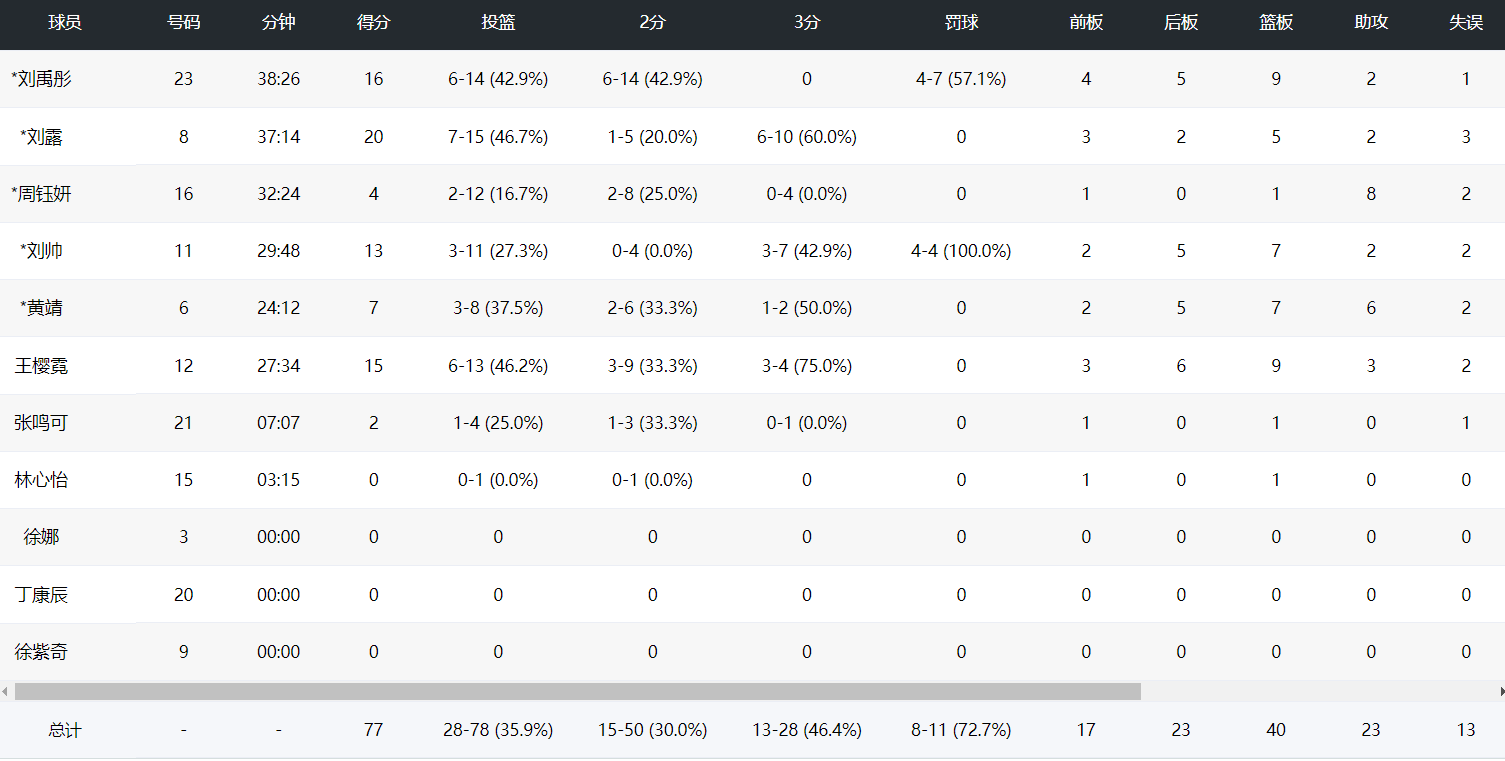Select 刘帅's free throw cell 4-4 (100.0%)
This screenshot has width=1505, height=761.
pyautogui.click(x=960, y=251)
